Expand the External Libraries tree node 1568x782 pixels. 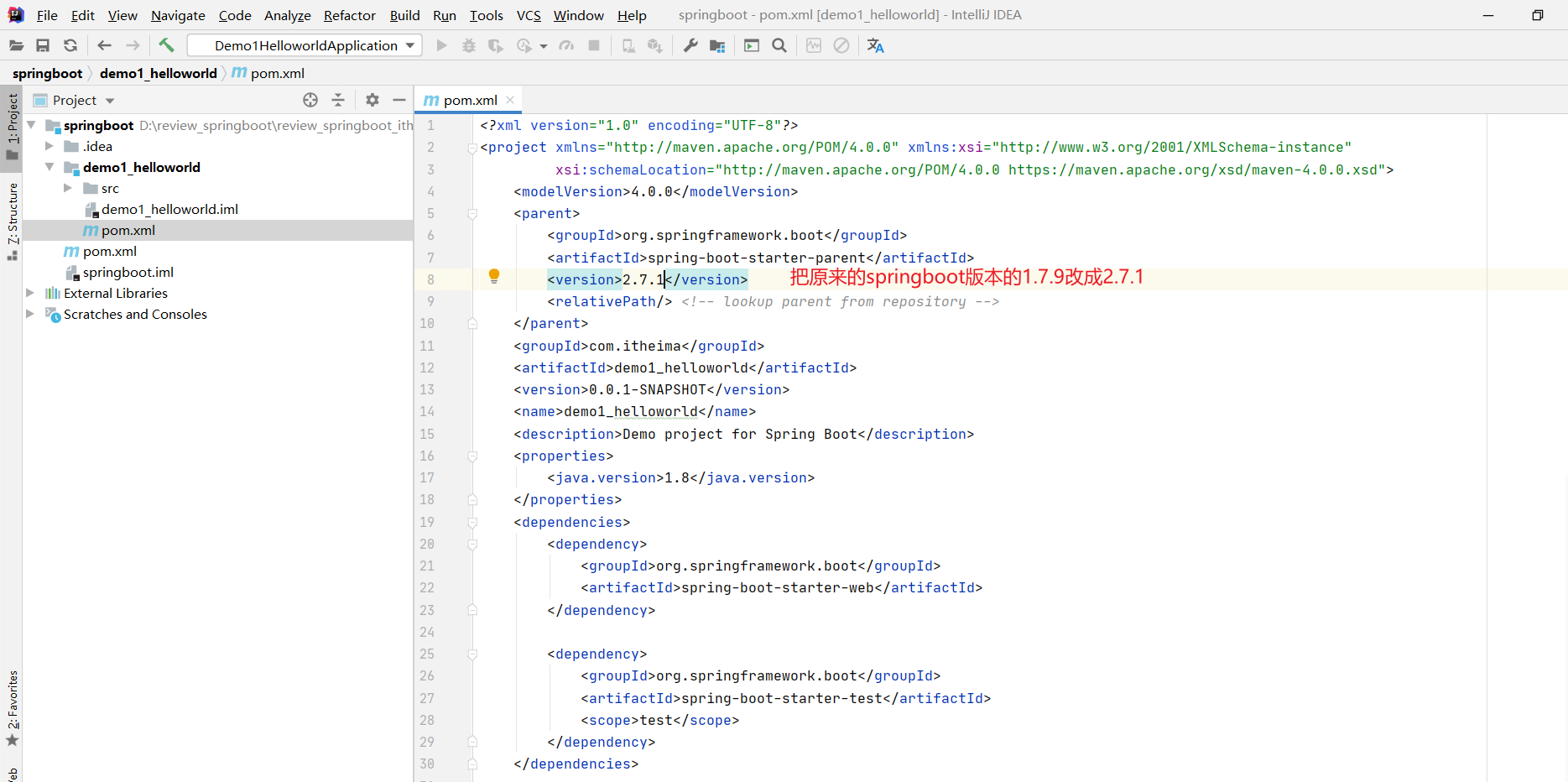tap(30, 293)
